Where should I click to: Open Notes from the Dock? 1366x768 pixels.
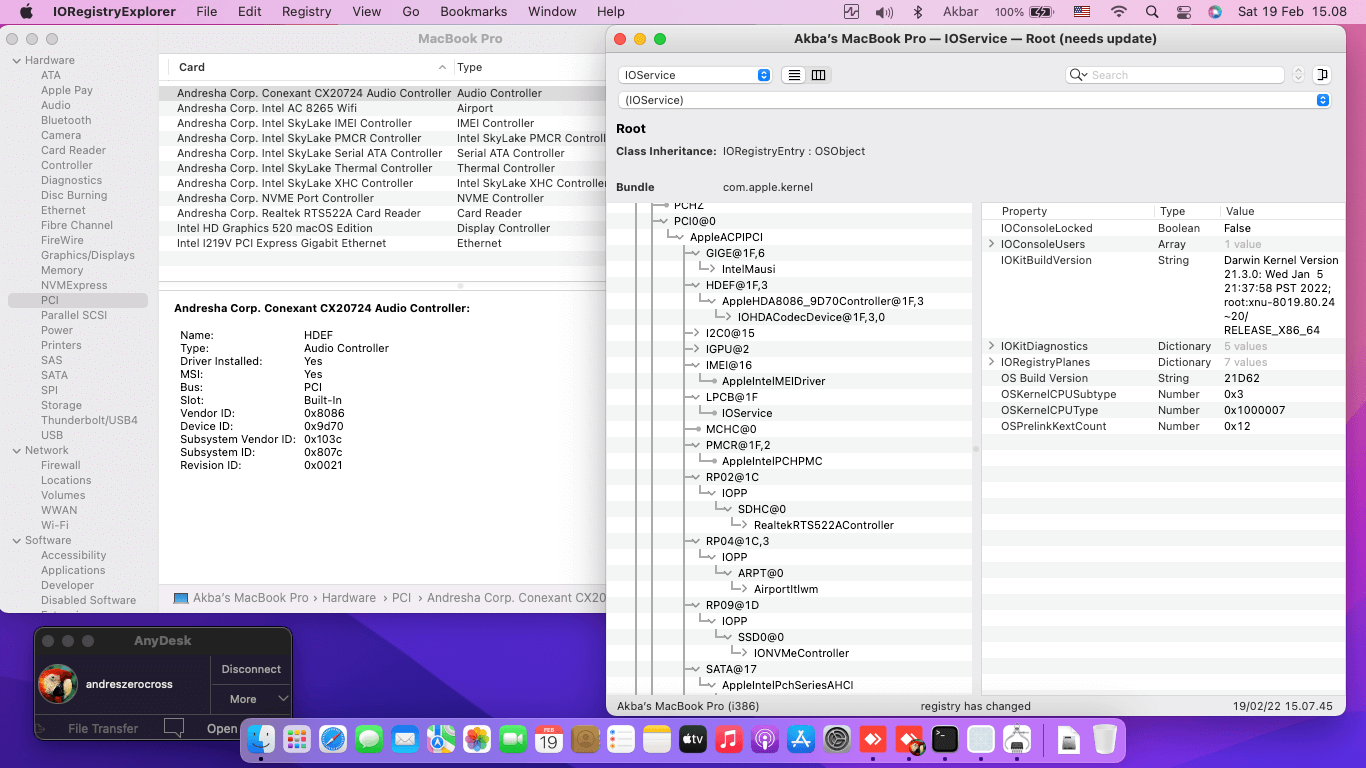657,739
